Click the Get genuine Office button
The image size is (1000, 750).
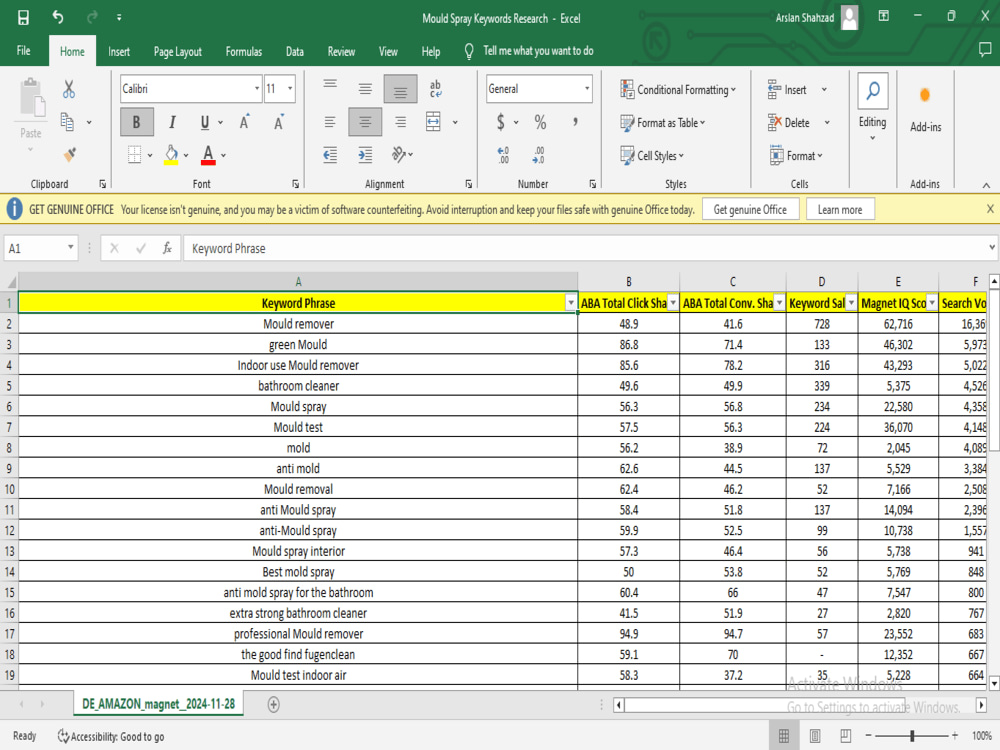(x=750, y=209)
